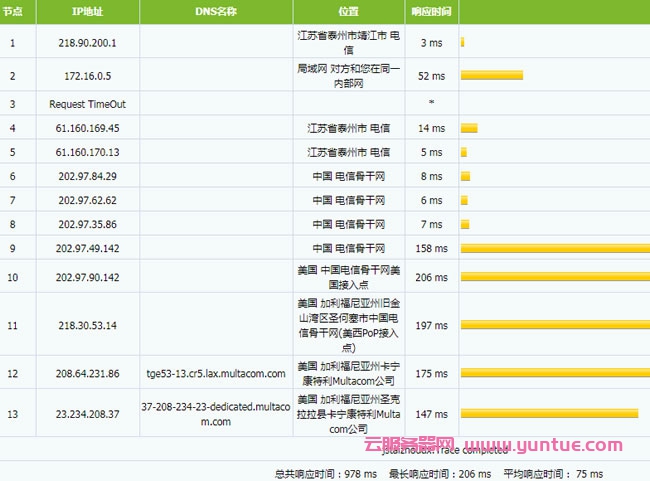Click the IP地址 column header
The width and height of the screenshot is (650, 481).
[85, 12]
